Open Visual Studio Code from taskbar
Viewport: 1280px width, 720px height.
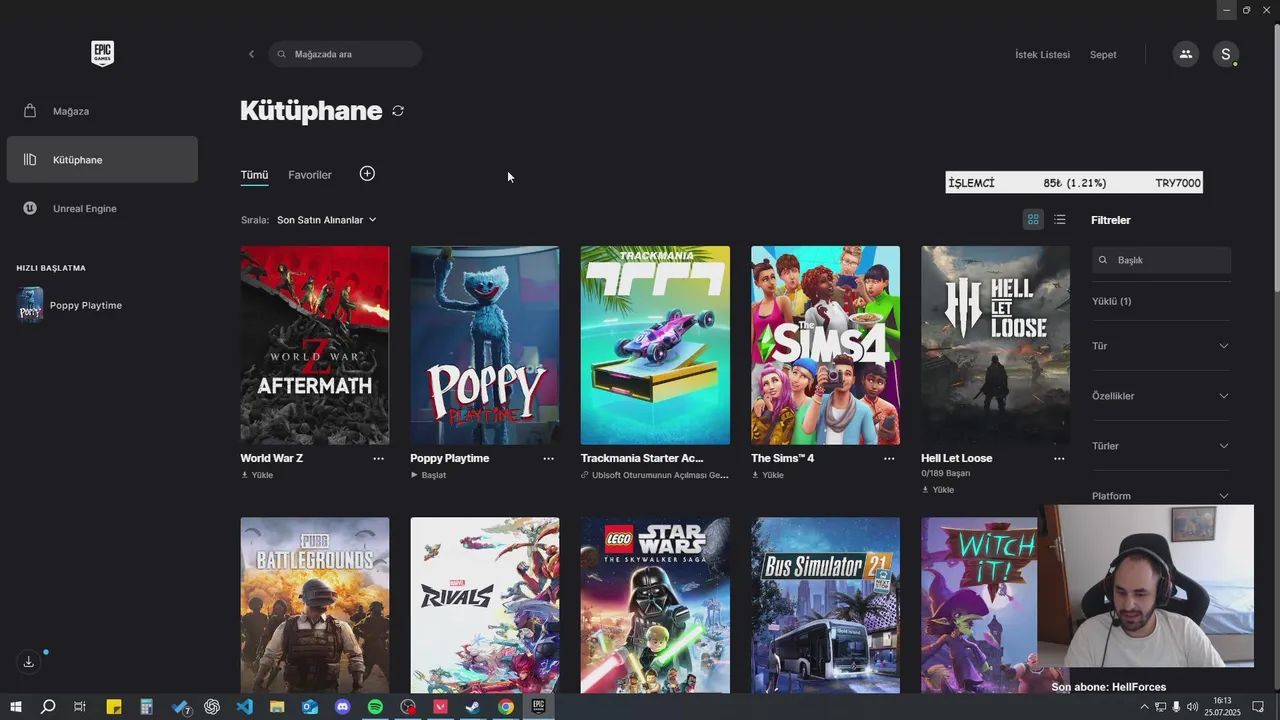tap(245, 707)
